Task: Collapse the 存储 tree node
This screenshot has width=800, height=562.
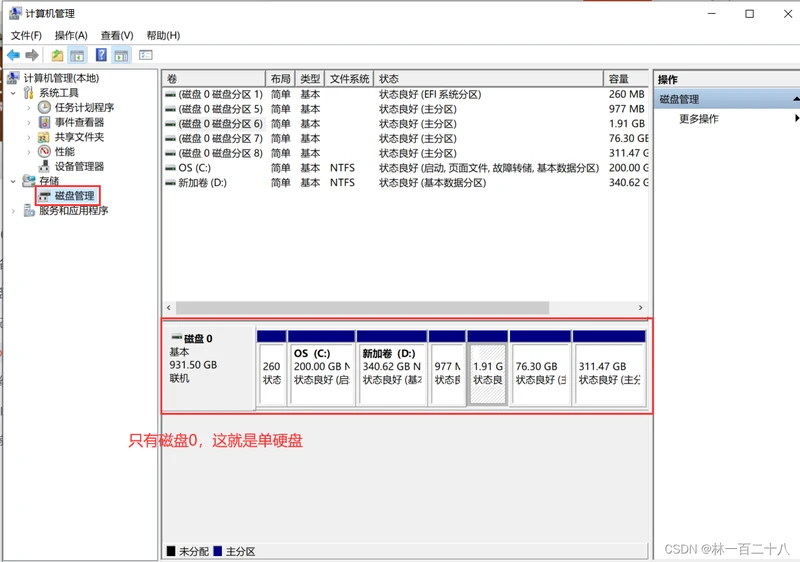Action: tap(14, 181)
